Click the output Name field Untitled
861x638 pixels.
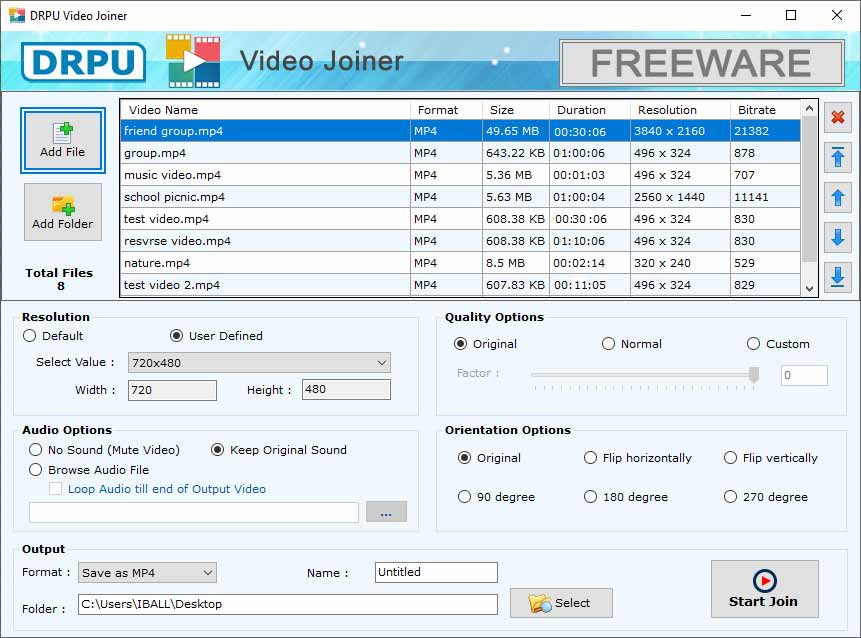click(x=436, y=572)
